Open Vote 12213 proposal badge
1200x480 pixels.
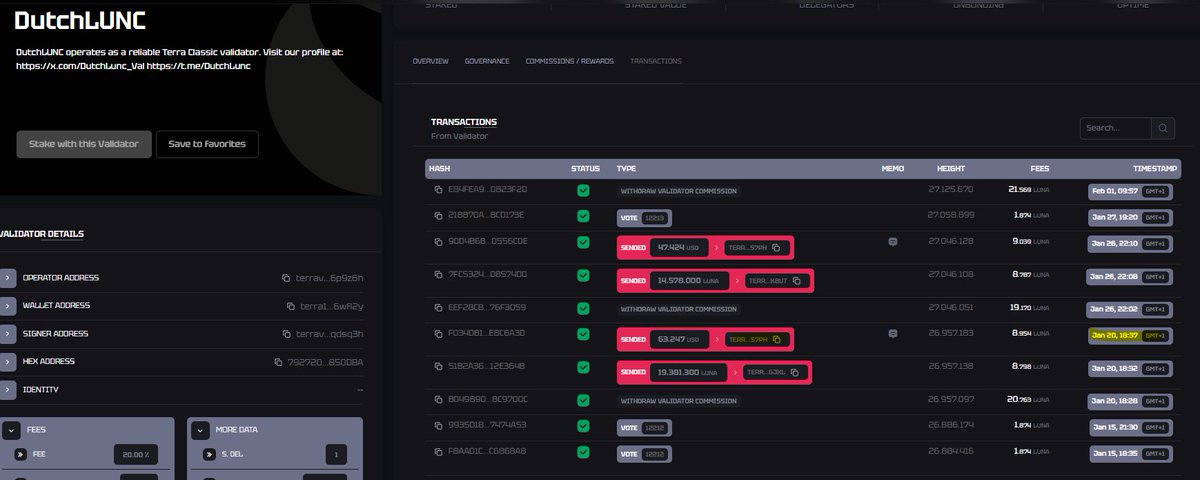644,216
